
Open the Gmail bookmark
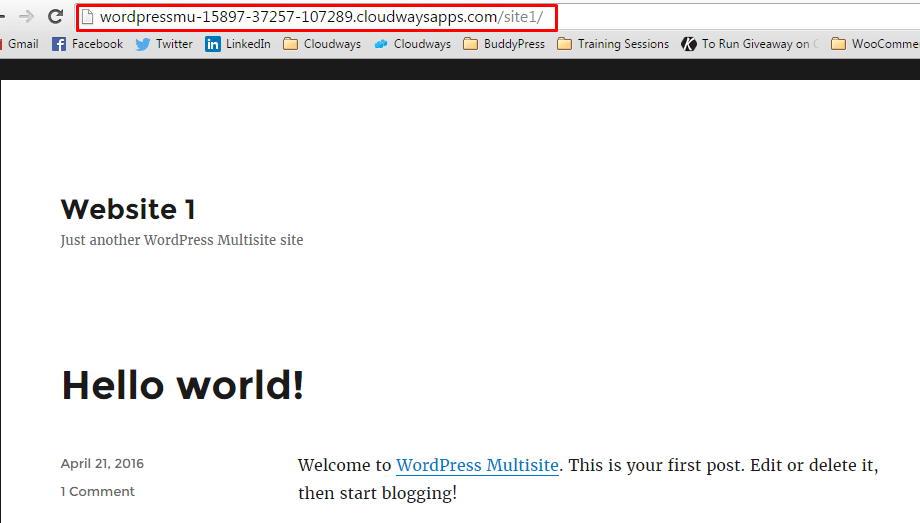[x=22, y=44]
